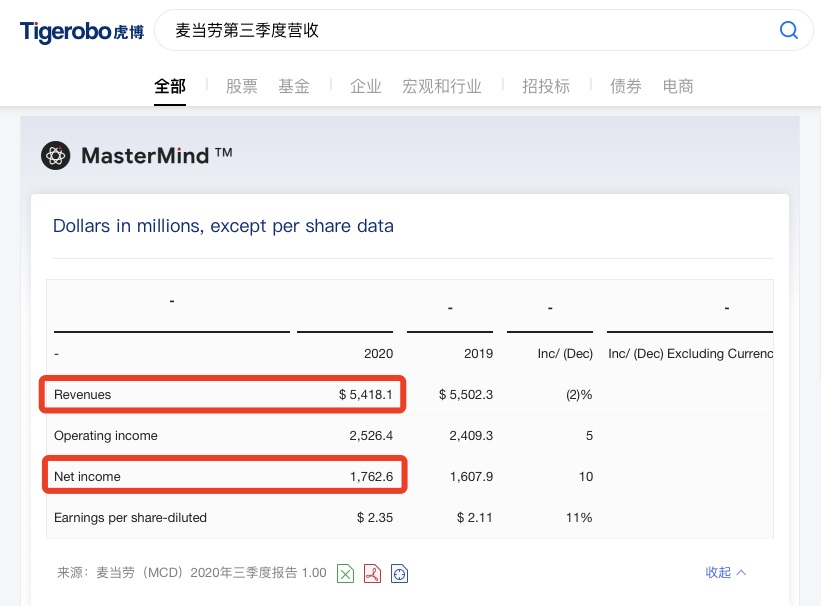Click the Inc/ (Dec) column header

coord(565,354)
